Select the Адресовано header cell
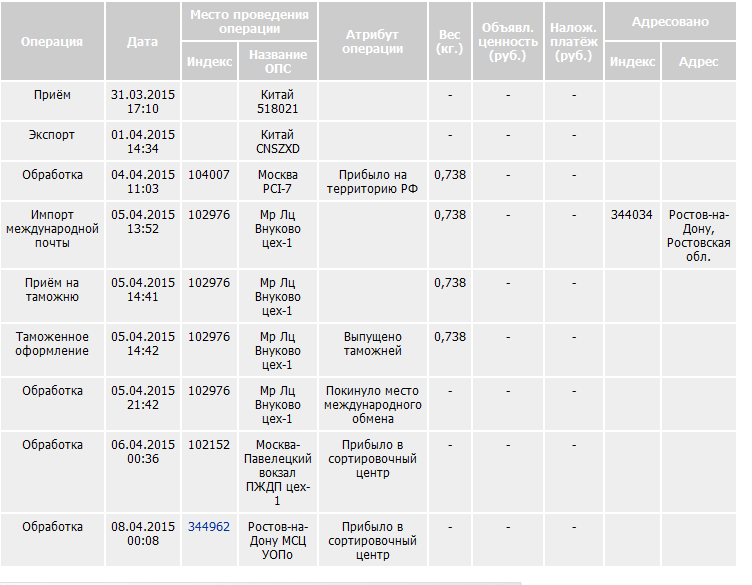 [x=670, y=21]
